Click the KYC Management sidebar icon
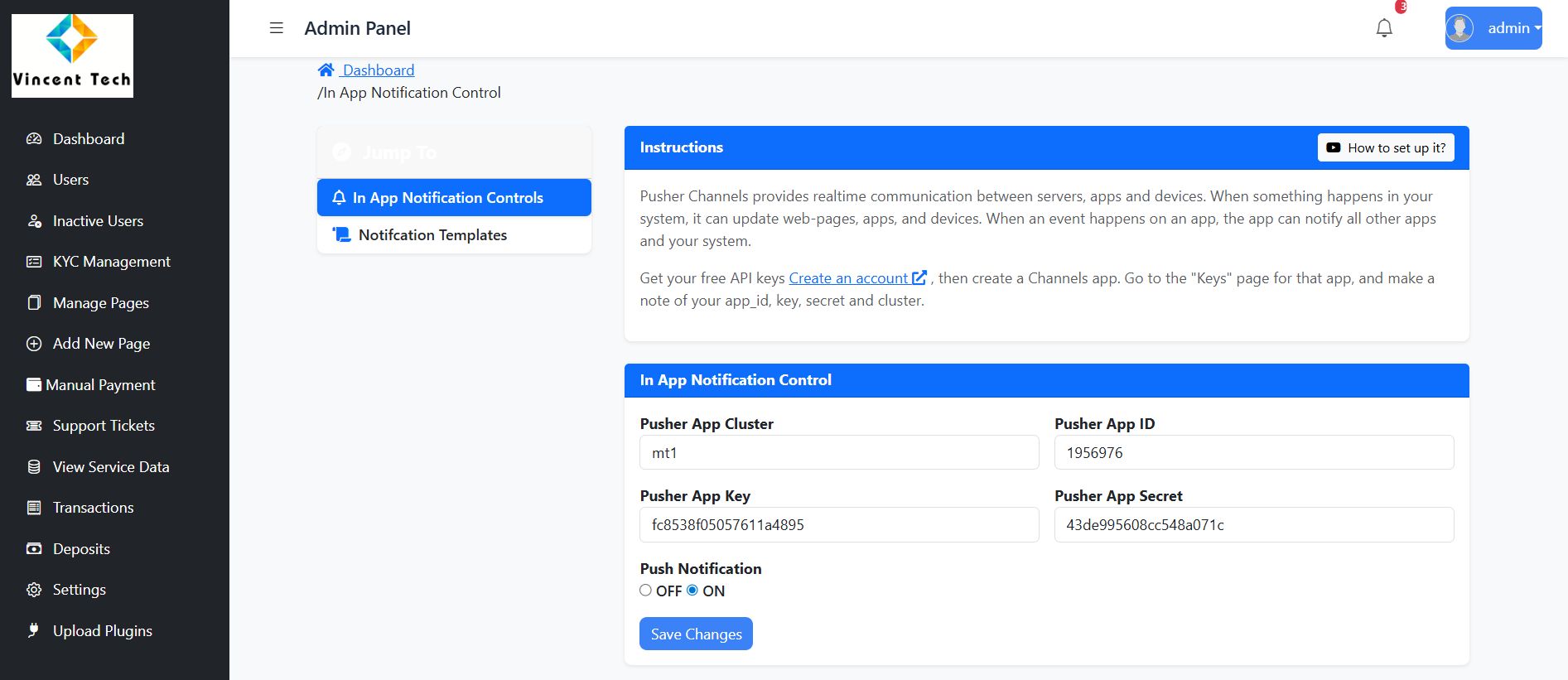Screen dimensions: 1568x680 (34, 262)
